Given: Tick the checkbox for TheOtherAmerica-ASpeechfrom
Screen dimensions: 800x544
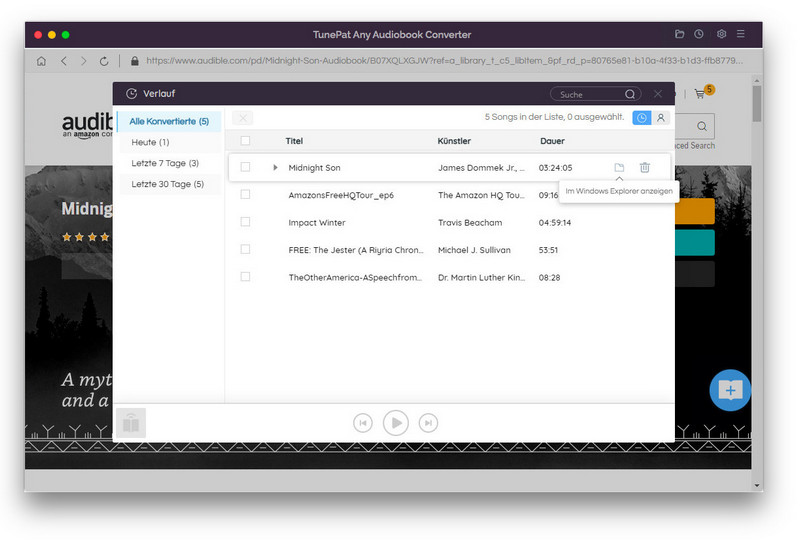Looking at the screenshot, I should click(245, 277).
